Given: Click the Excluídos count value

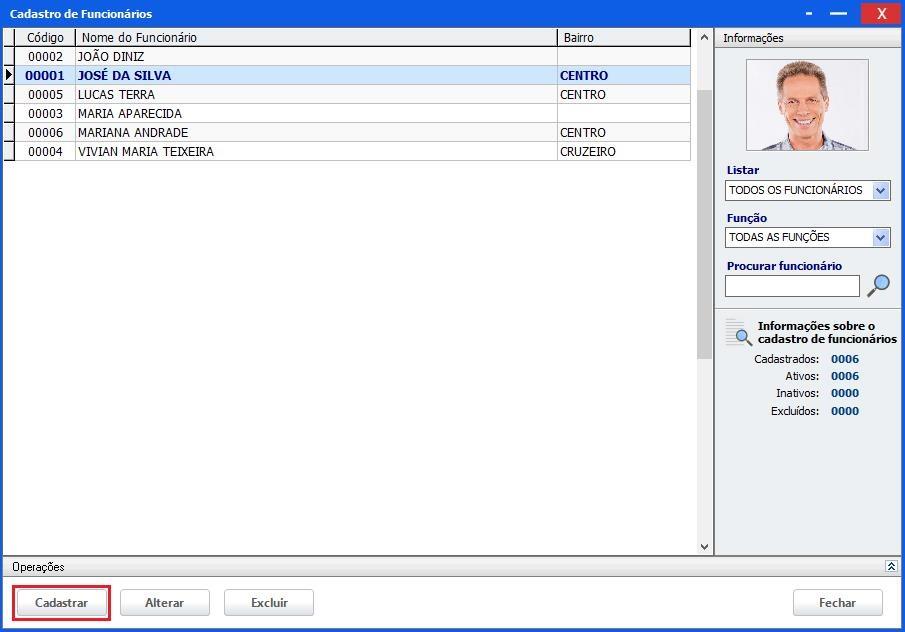Looking at the screenshot, I should (845, 412).
